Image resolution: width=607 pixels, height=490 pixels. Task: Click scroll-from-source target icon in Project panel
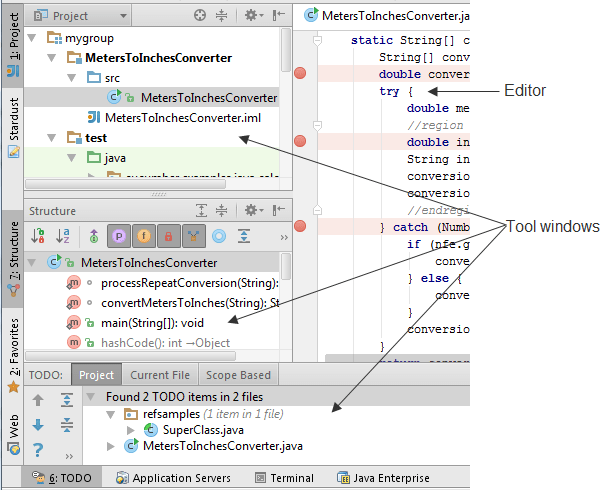click(200, 16)
